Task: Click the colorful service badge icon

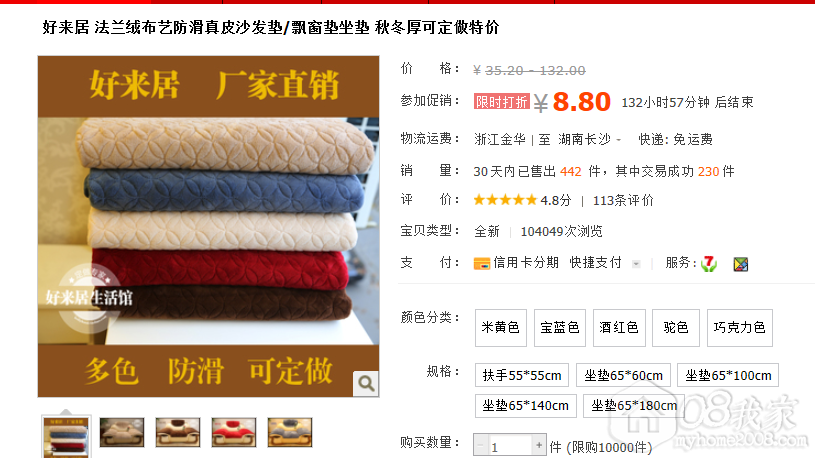Action: (741, 264)
